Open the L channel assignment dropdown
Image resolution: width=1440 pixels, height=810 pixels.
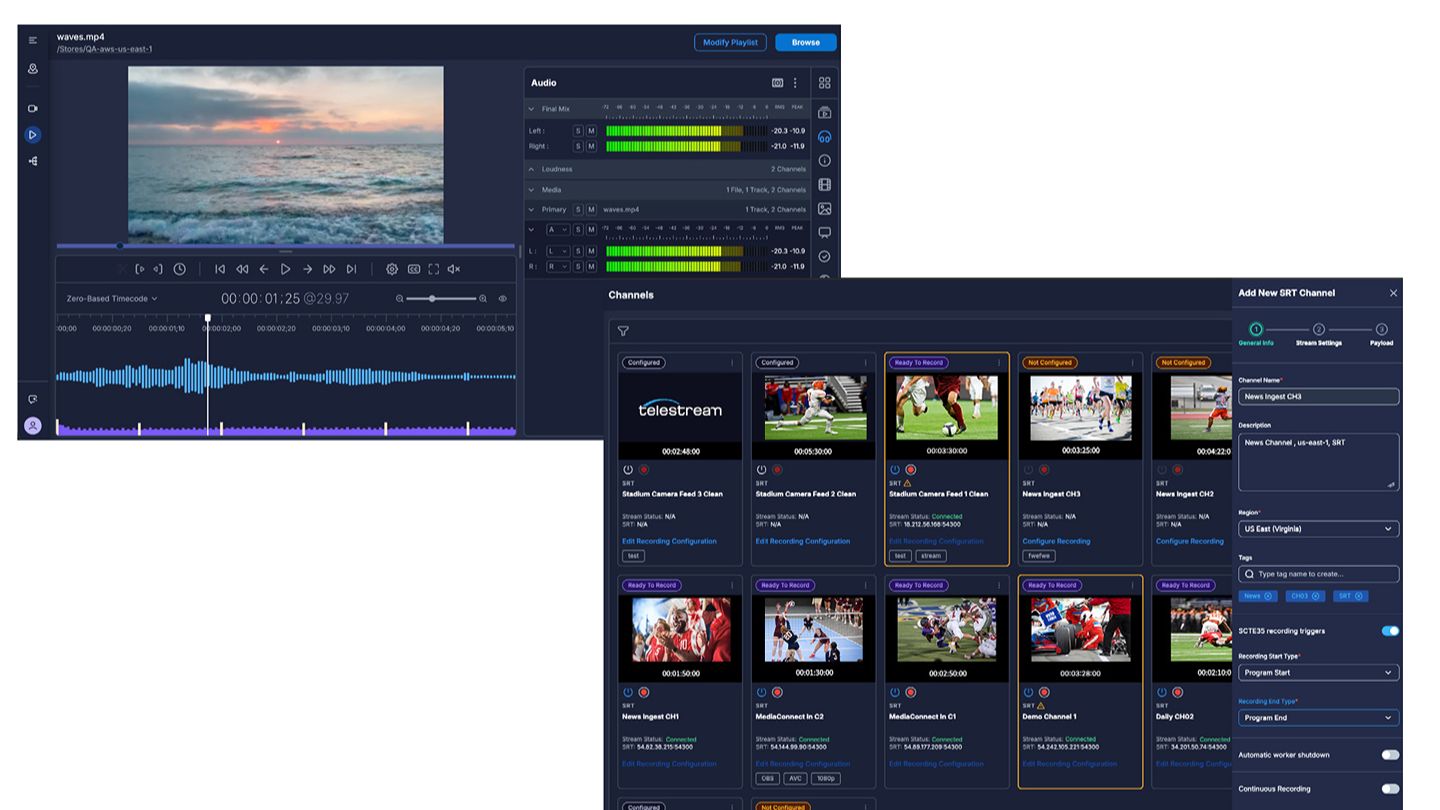pyautogui.click(x=558, y=251)
